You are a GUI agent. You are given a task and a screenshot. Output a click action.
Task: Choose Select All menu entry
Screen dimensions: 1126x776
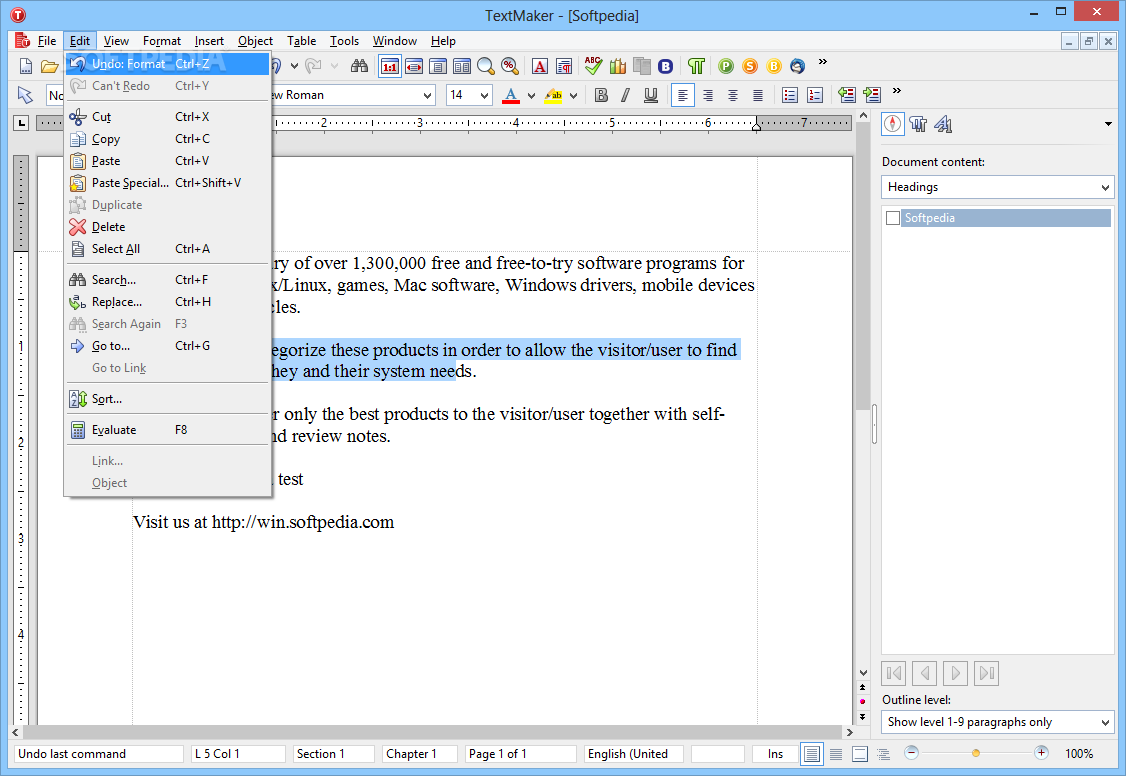click(167, 249)
